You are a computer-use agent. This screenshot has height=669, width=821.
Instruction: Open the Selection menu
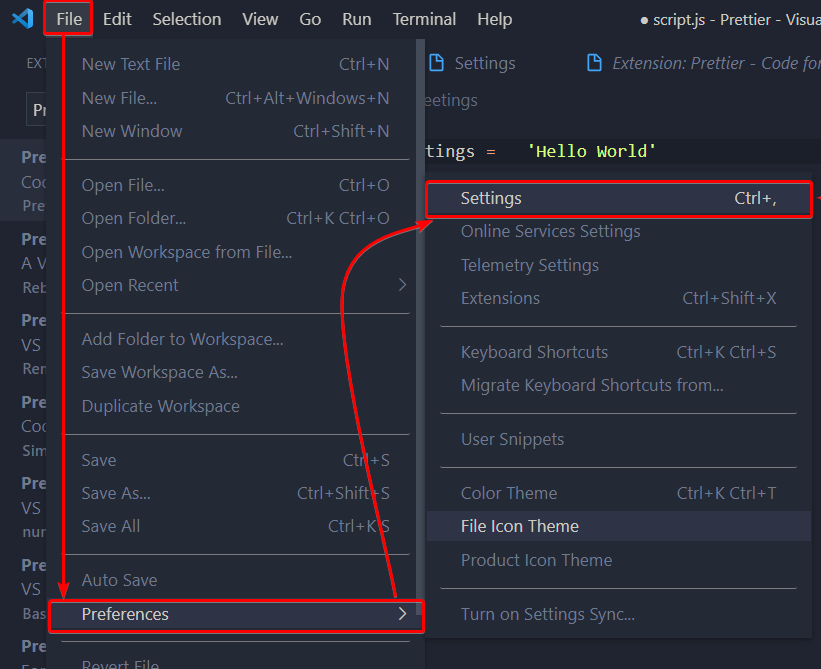tap(186, 19)
